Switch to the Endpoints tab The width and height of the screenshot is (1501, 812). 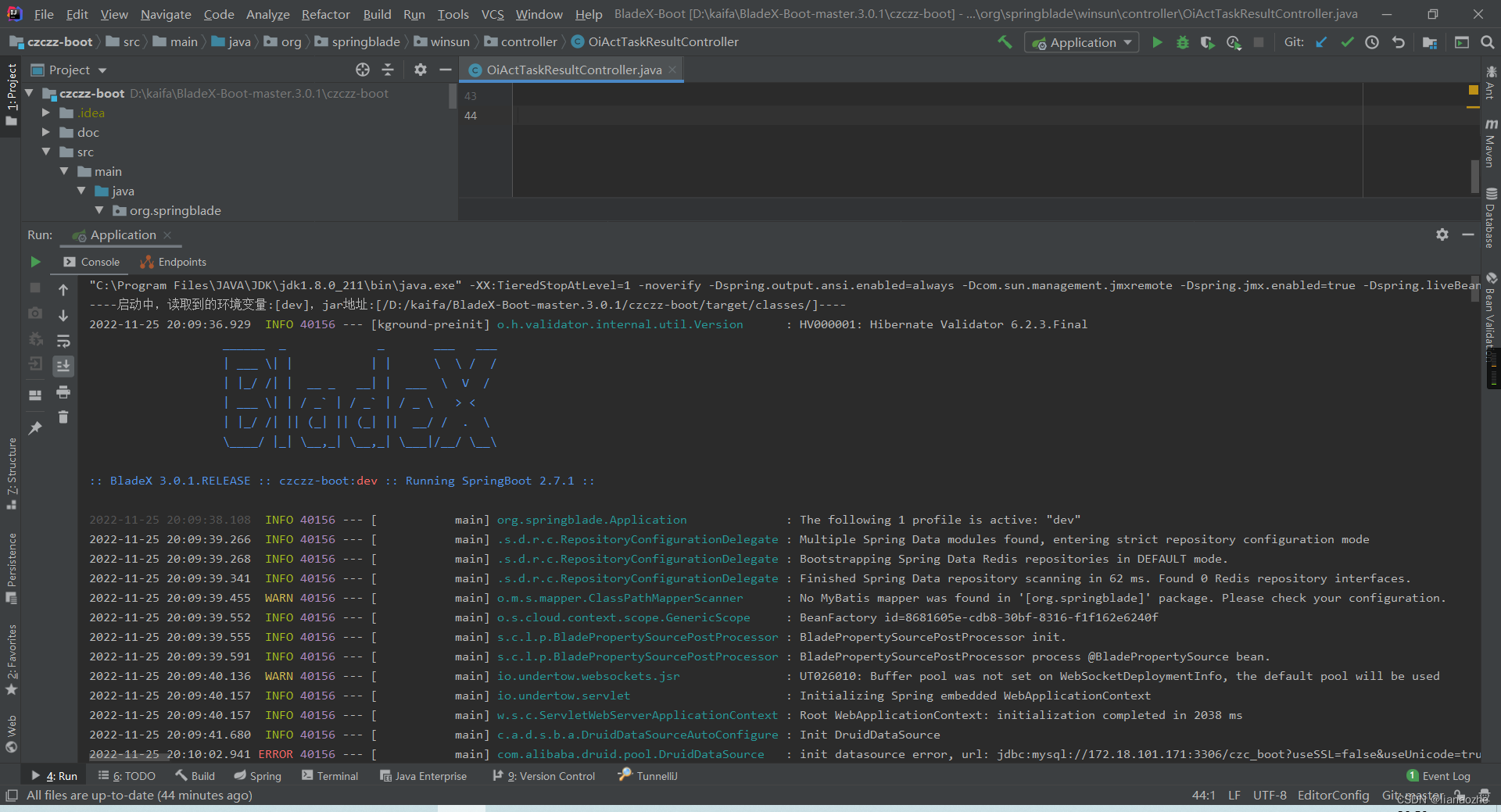tap(173, 262)
